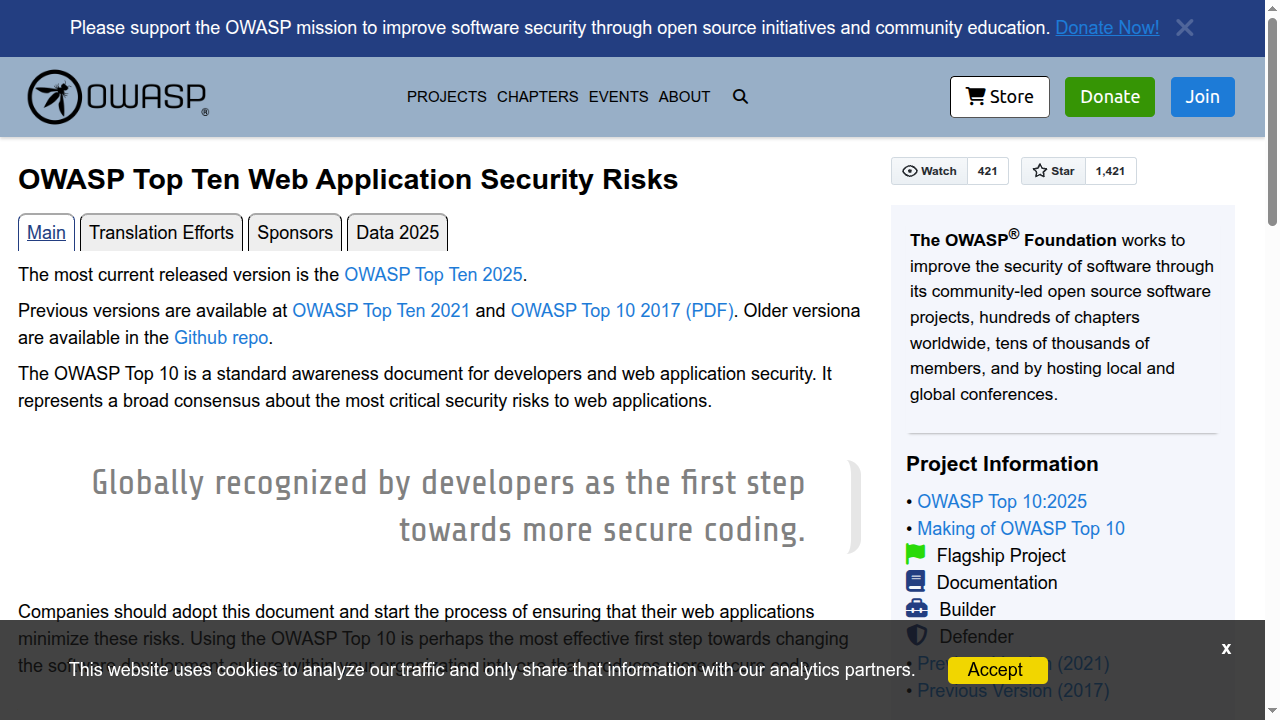Open the OWASP Top 10:2025 sidebar link
The image size is (1280, 720).
(1002, 501)
